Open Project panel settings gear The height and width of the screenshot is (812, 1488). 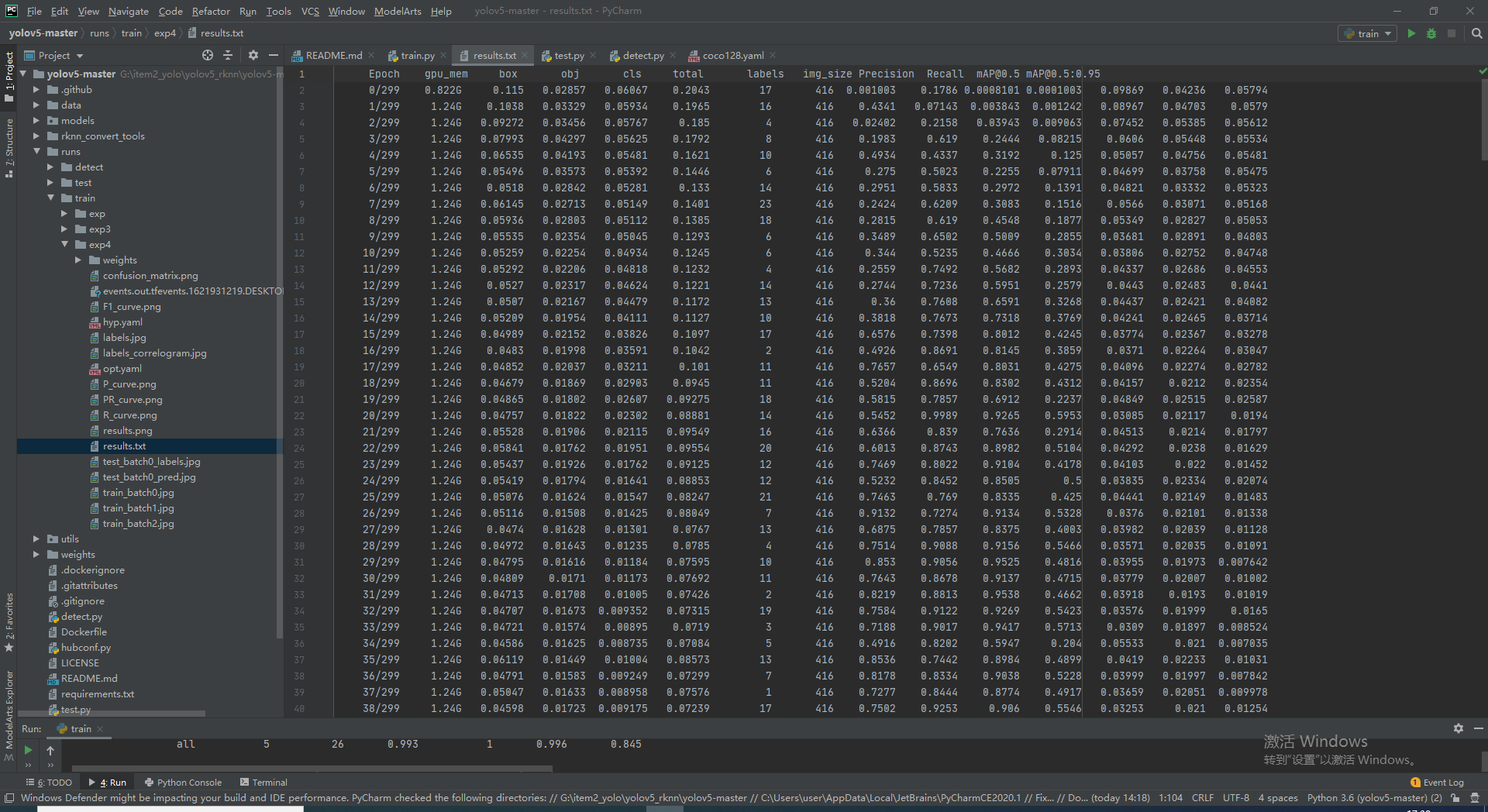253,55
